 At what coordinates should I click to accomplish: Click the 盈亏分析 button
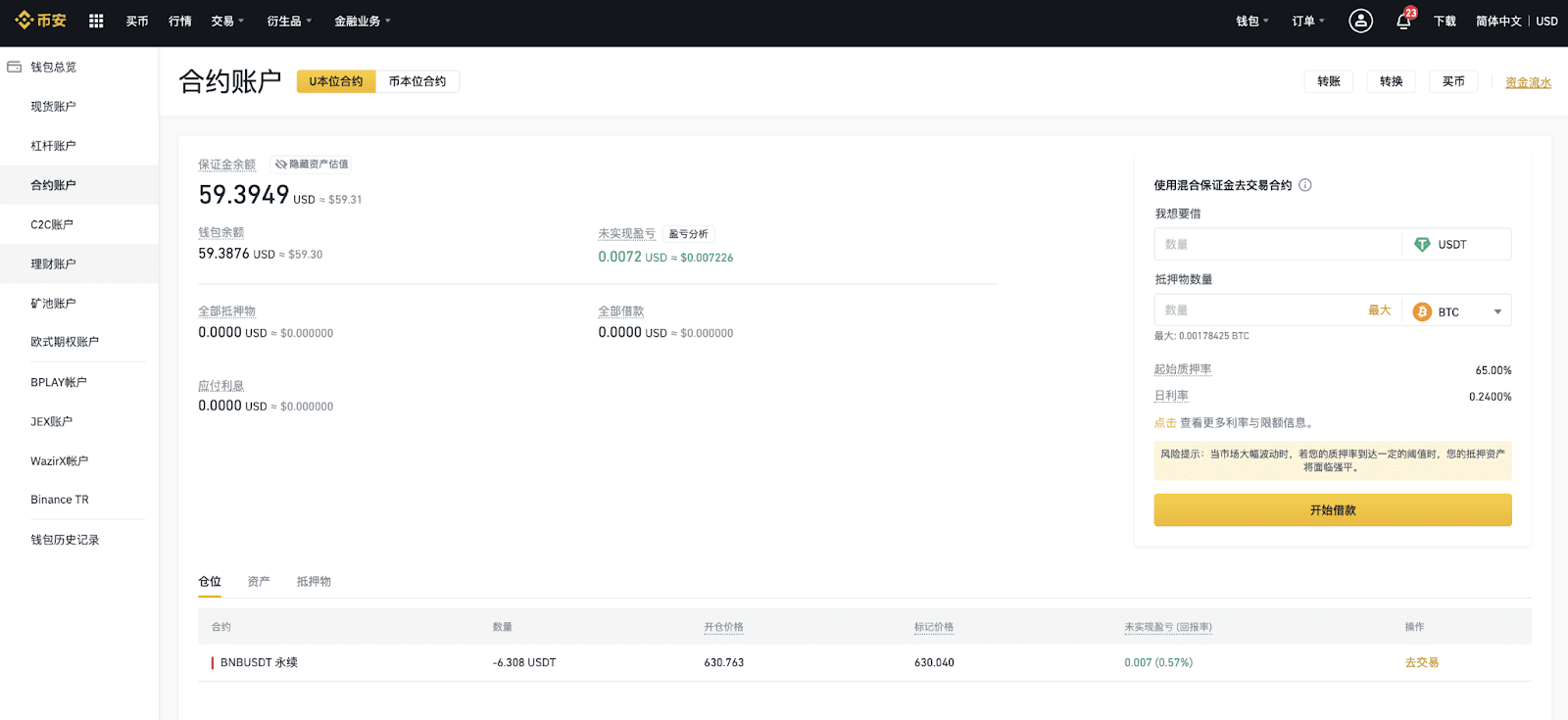689,234
